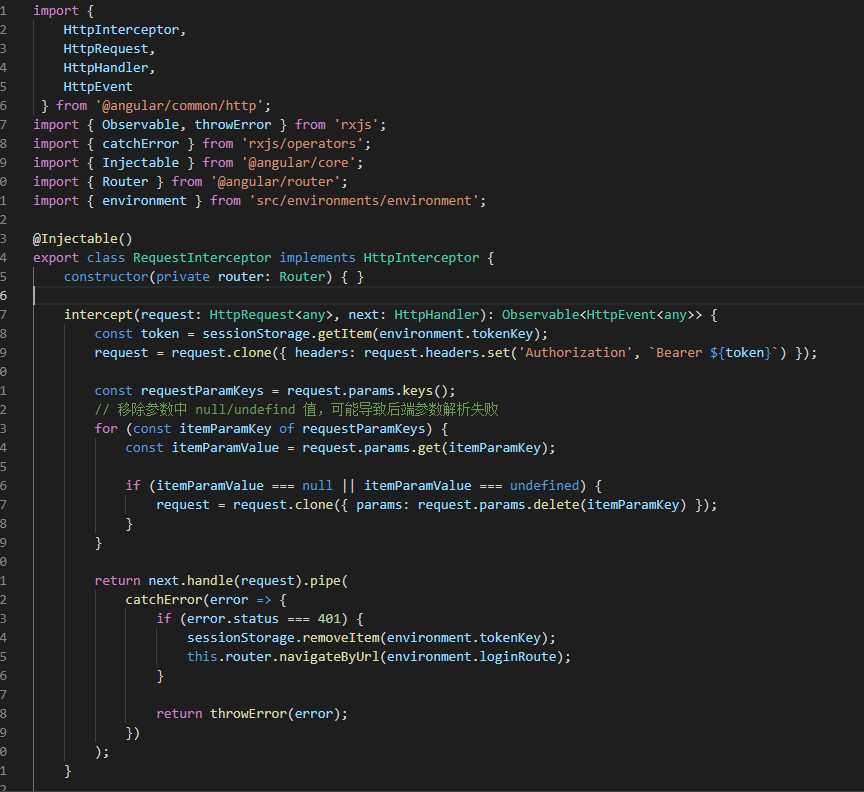The image size is (864, 792).
Task: Click environment.loginRoute argument
Action: coord(471,657)
